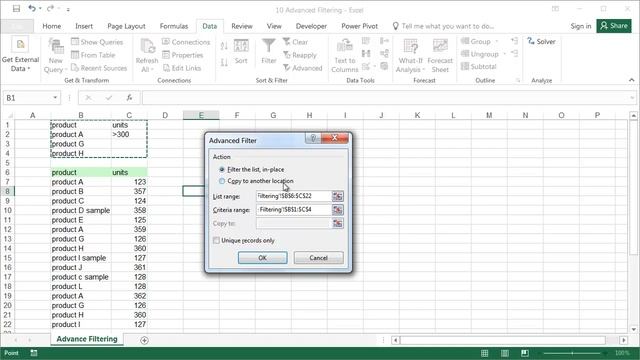The height and width of the screenshot is (360, 640).
Task: Click Sign in link
Action: point(580,26)
